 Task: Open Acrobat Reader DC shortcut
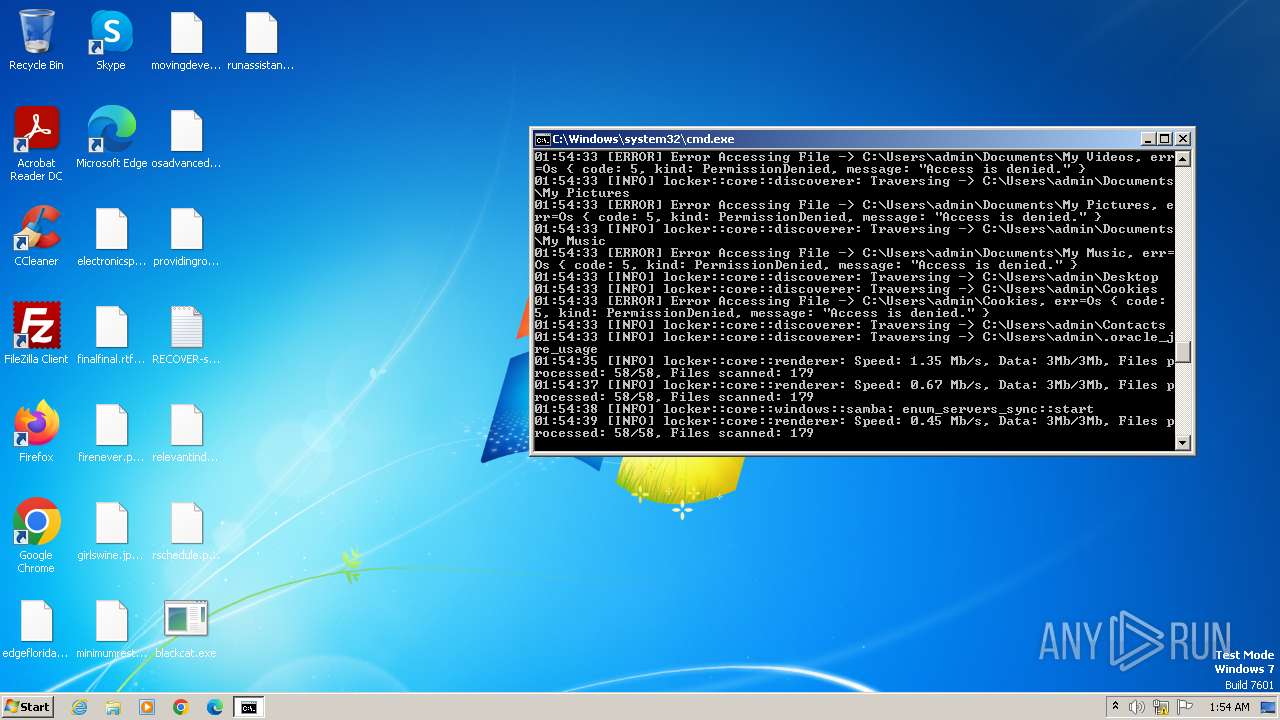[36, 144]
